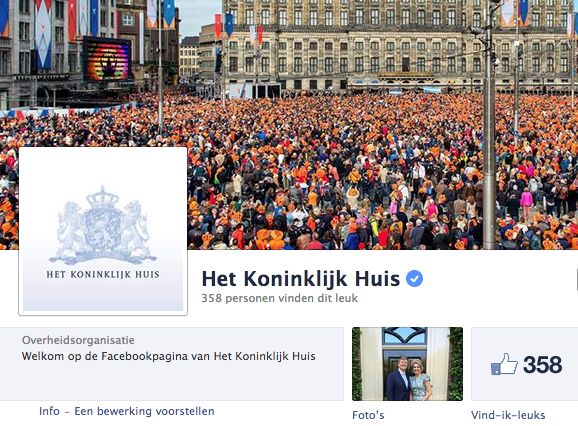Click the left lion of the coat of arms

coord(70,230)
